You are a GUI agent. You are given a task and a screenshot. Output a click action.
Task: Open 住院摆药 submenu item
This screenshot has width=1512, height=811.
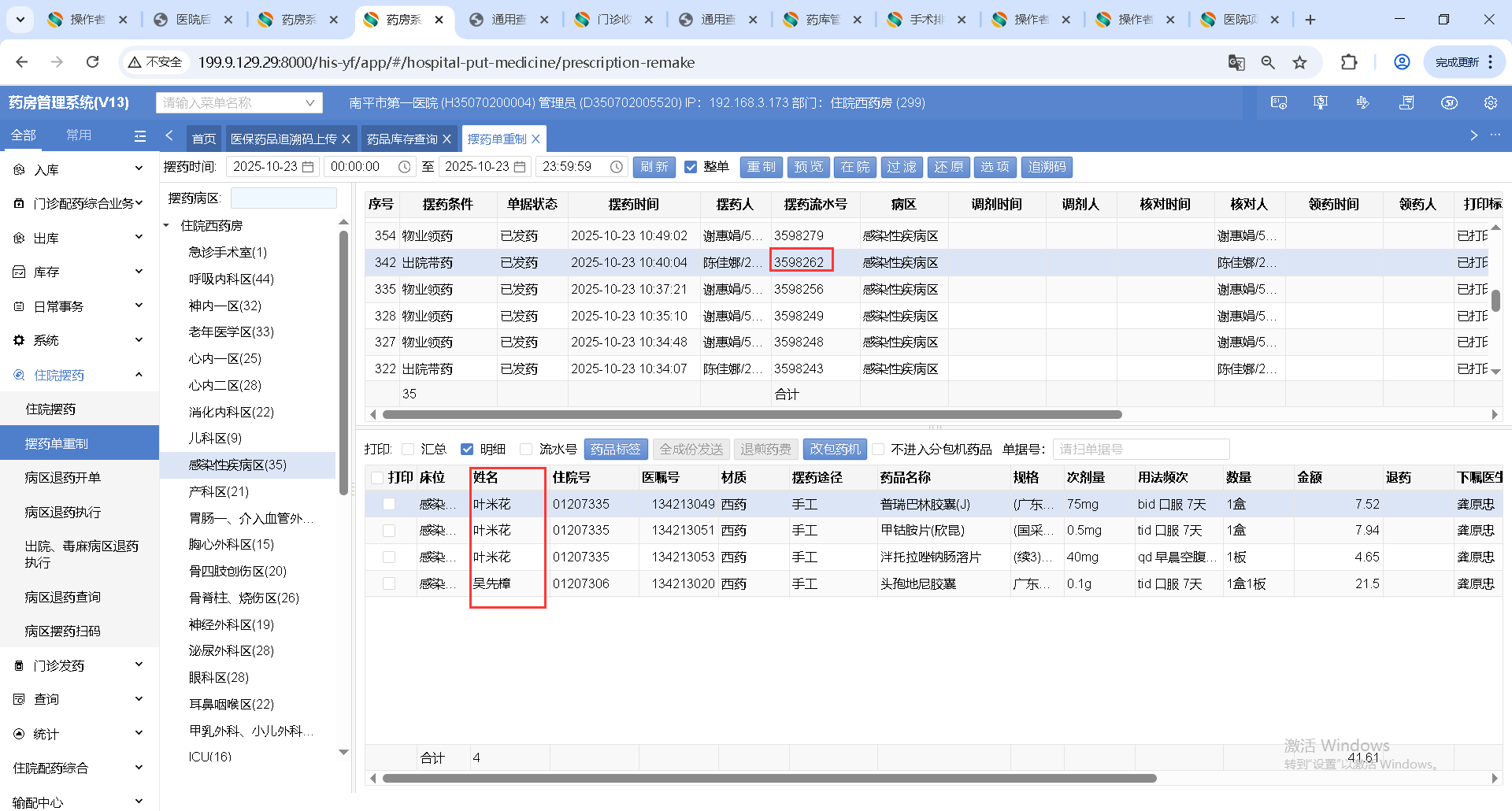point(51,409)
